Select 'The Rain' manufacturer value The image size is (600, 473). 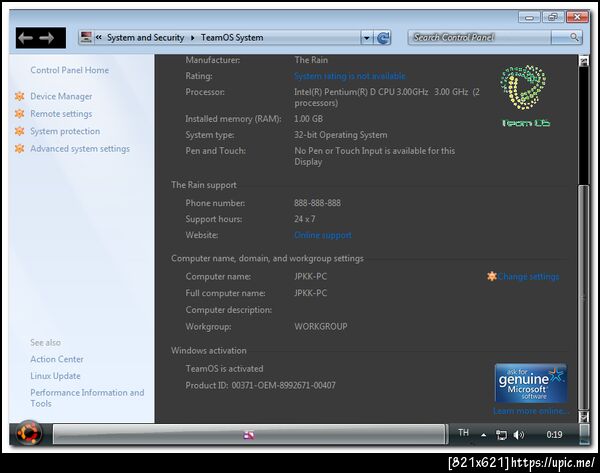point(311,60)
